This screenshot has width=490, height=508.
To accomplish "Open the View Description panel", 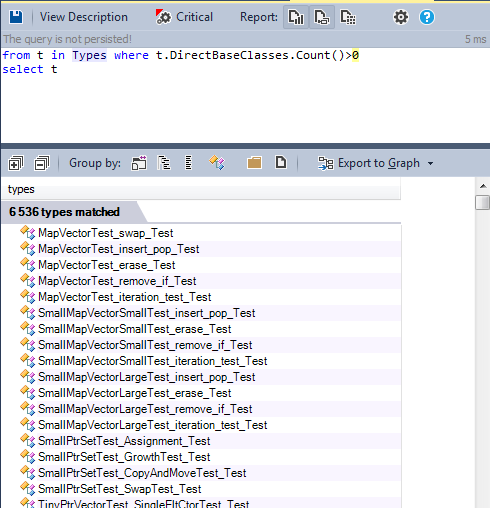I will tap(84, 17).
